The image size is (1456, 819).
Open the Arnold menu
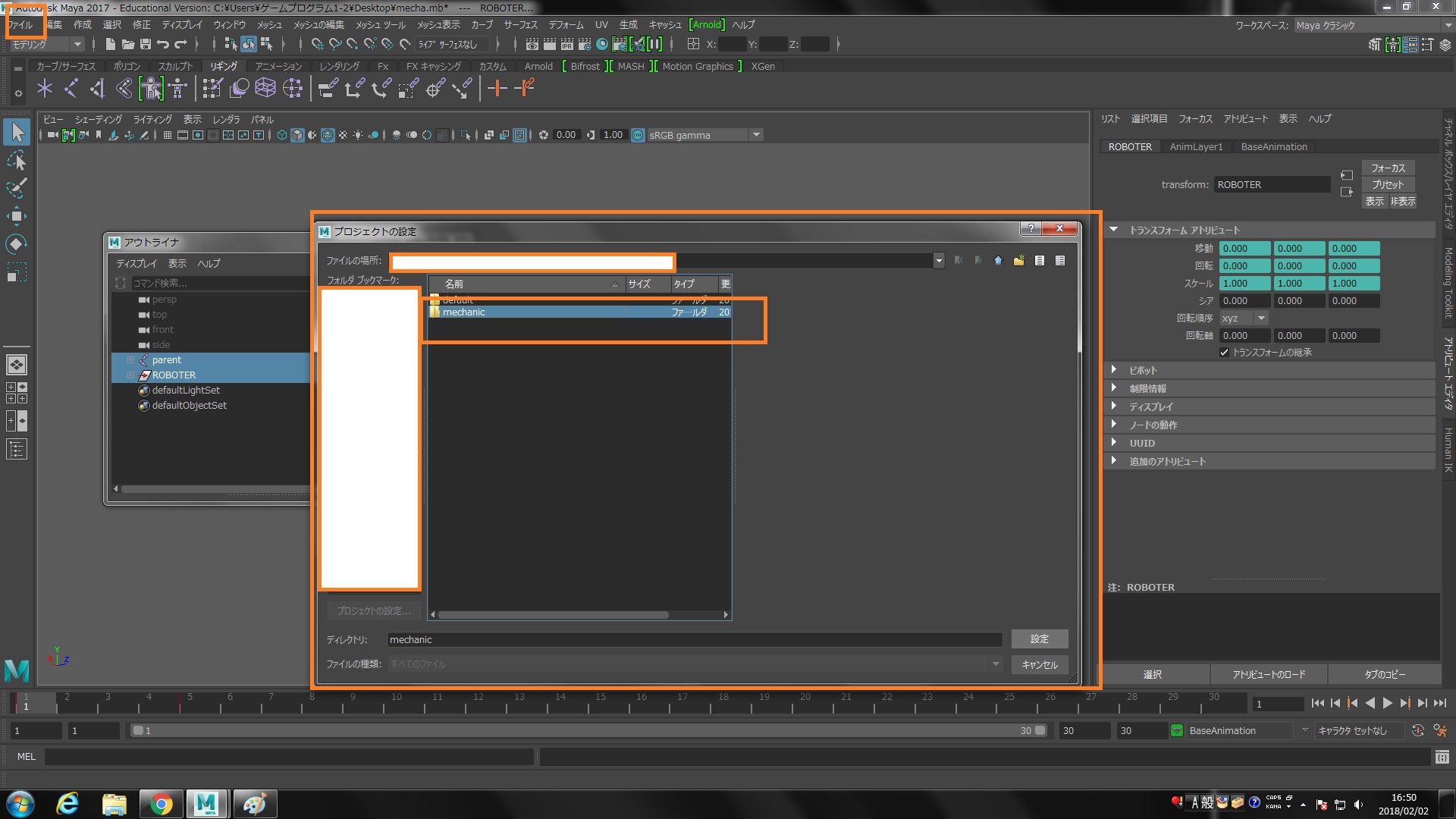(x=707, y=25)
